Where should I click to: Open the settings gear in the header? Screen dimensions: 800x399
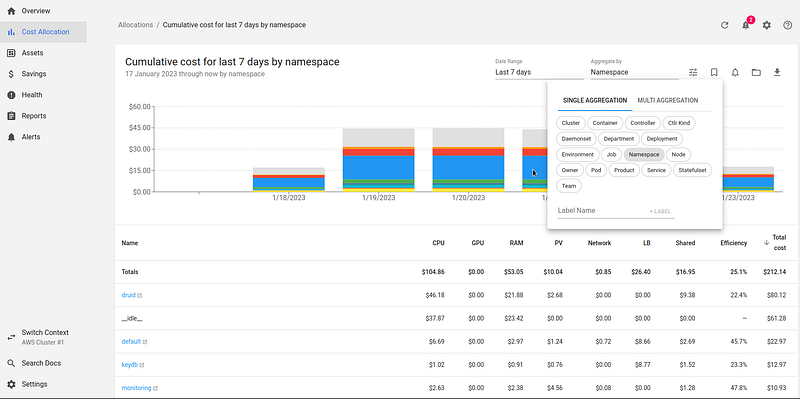[x=767, y=25]
